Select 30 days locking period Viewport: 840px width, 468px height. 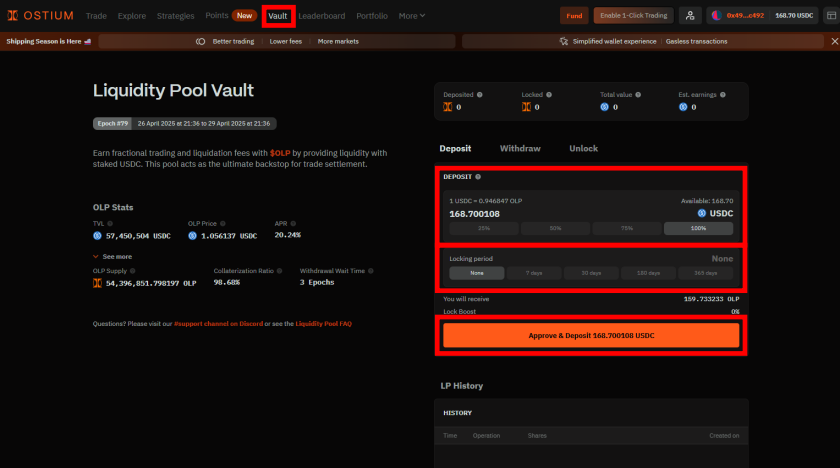coord(591,273)
